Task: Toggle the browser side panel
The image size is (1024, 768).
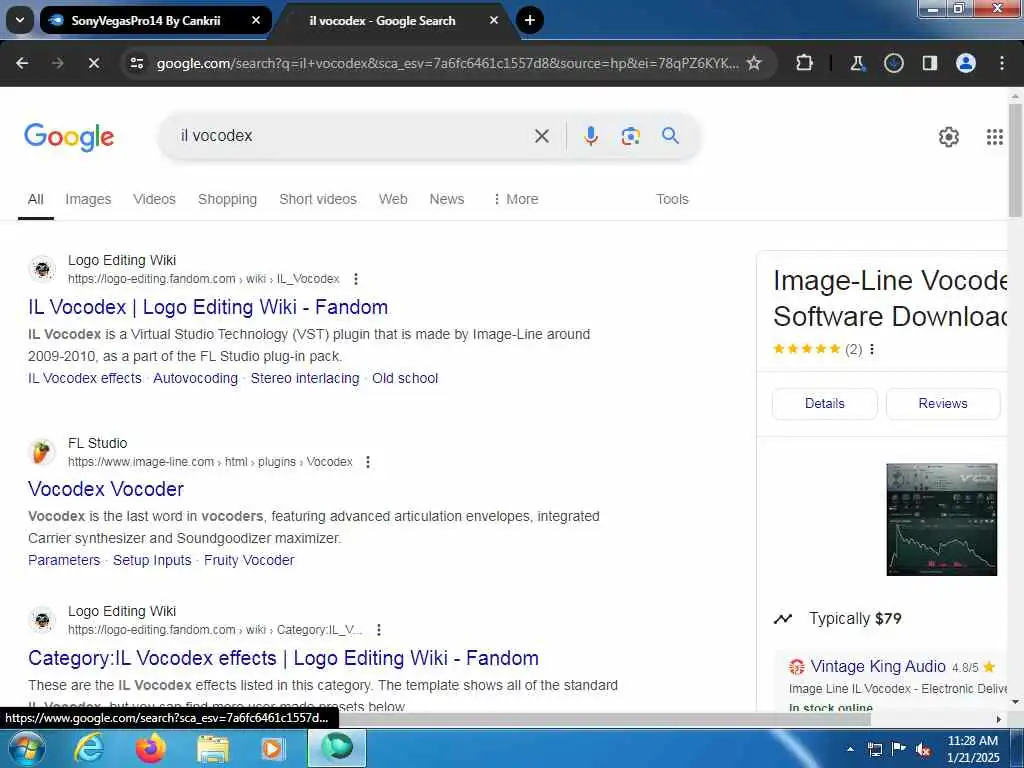Action: tap(929, 63)
